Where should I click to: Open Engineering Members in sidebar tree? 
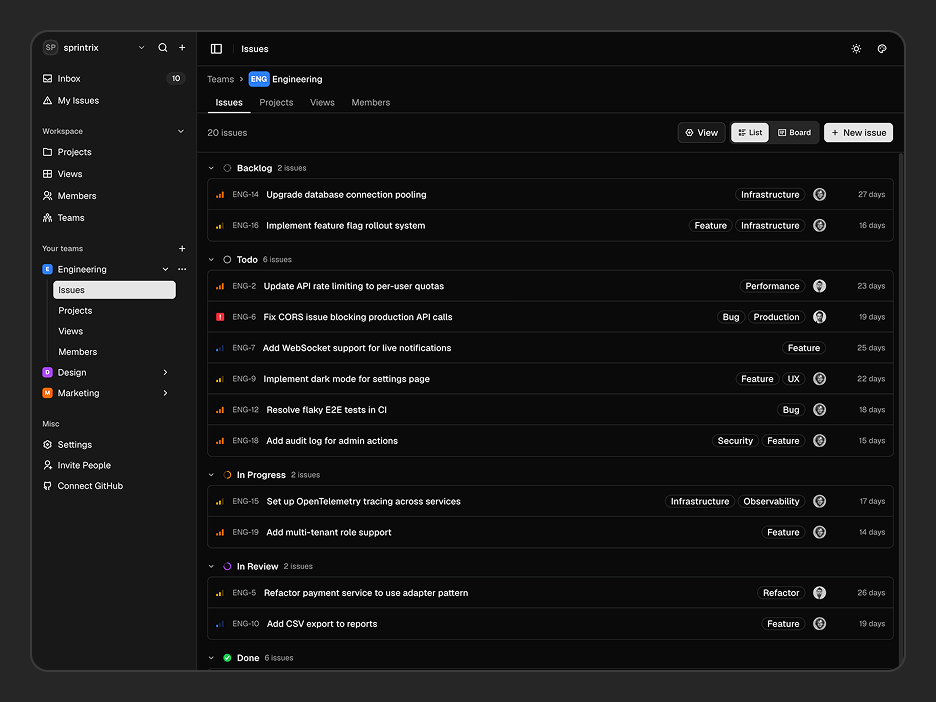click(x=115, y=352)
